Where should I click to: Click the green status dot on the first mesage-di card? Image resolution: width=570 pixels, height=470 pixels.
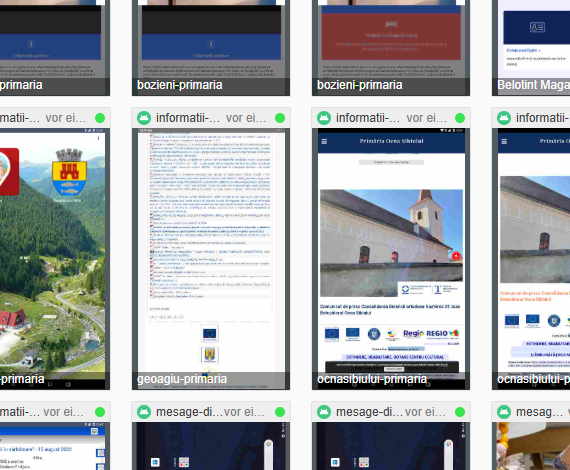280,412
